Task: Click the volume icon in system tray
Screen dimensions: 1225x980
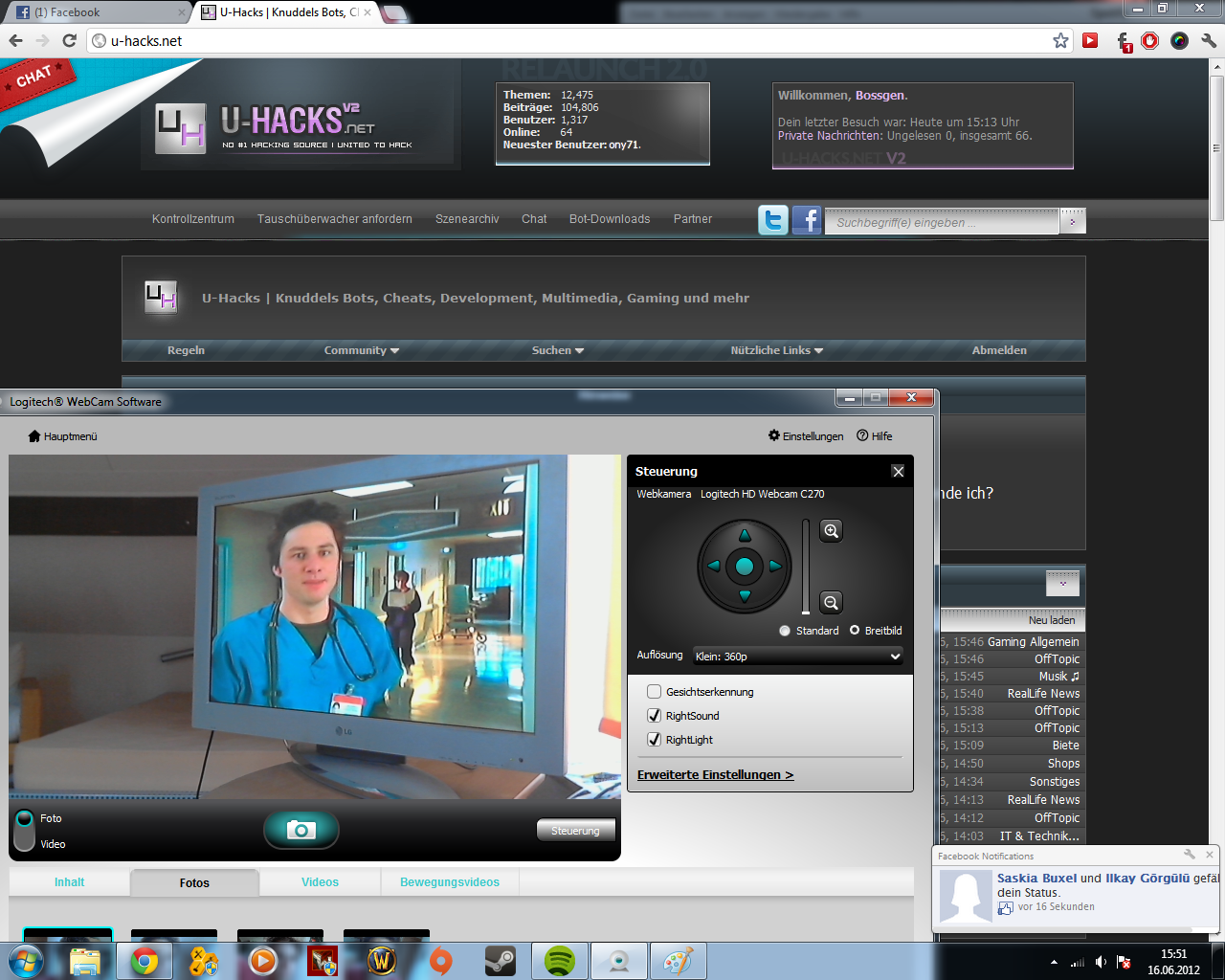Action: 1102,962
